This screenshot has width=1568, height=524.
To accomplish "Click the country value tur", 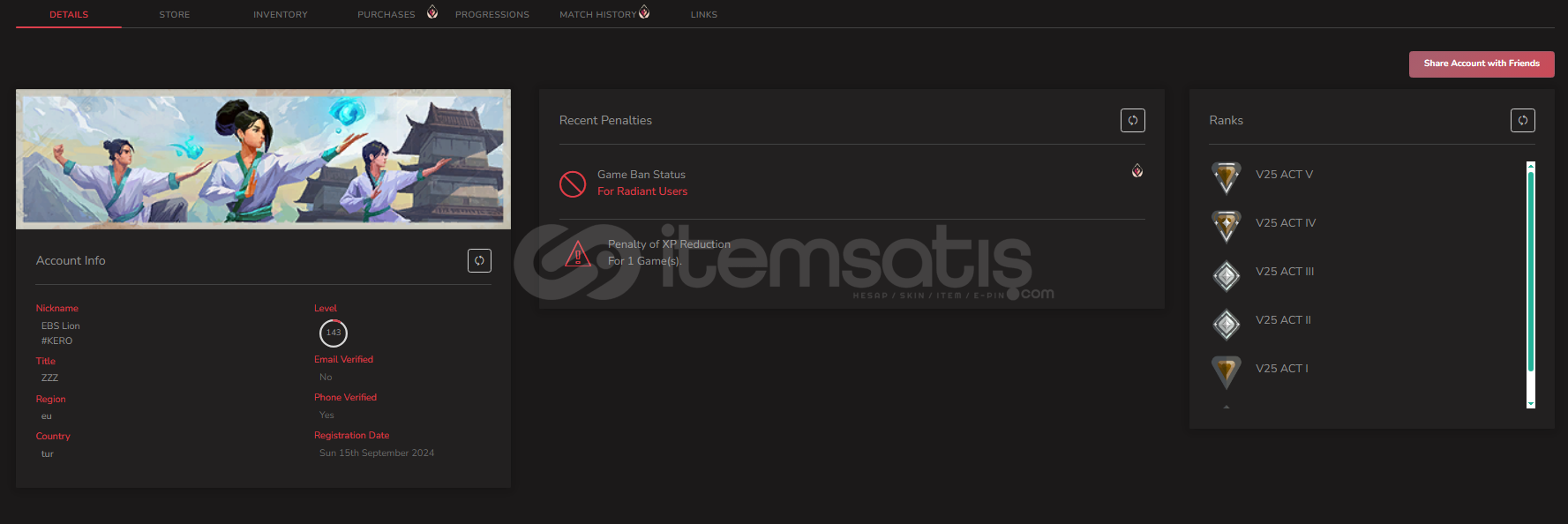I will click(x=48, y=453).
